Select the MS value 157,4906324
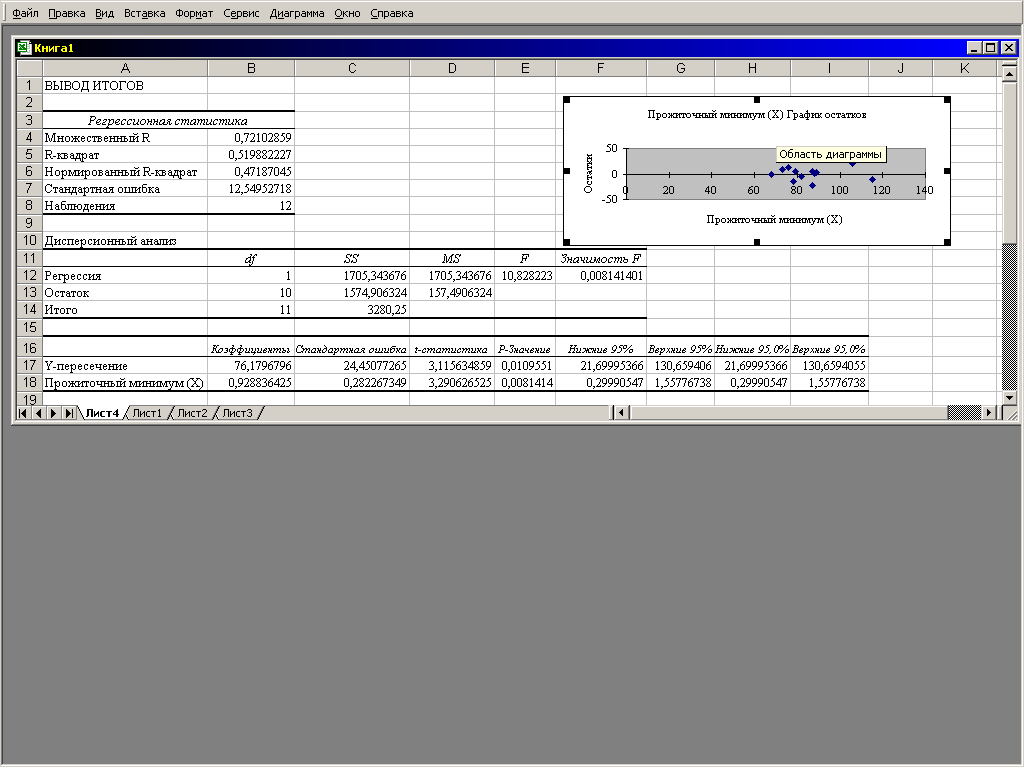Viewport: 1024px width, 768px height. 452,293
